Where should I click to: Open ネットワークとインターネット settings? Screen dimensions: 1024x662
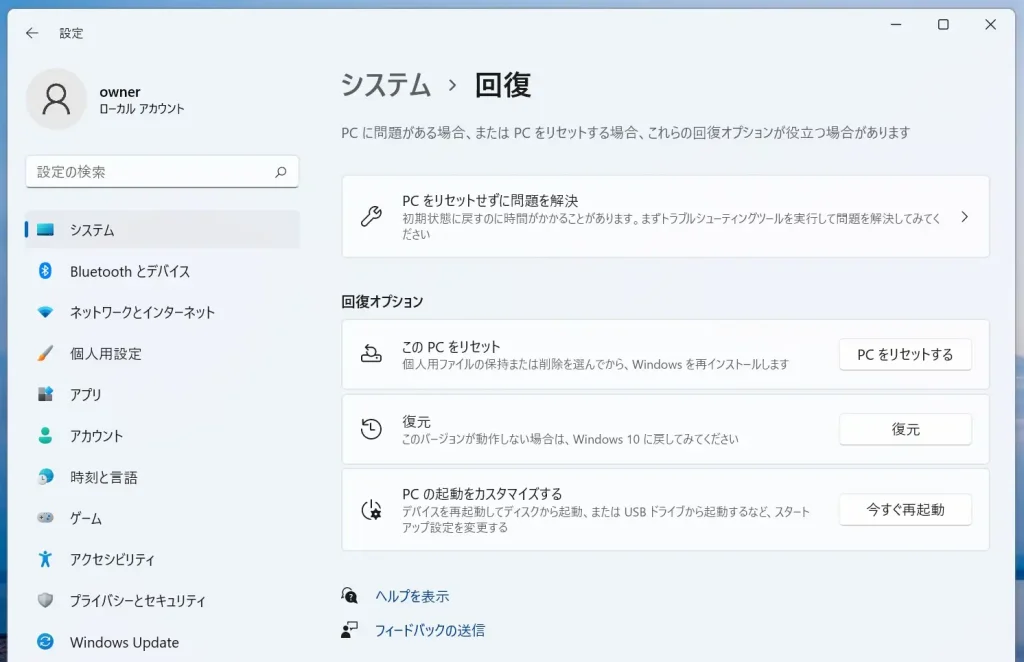click(142, 312)
